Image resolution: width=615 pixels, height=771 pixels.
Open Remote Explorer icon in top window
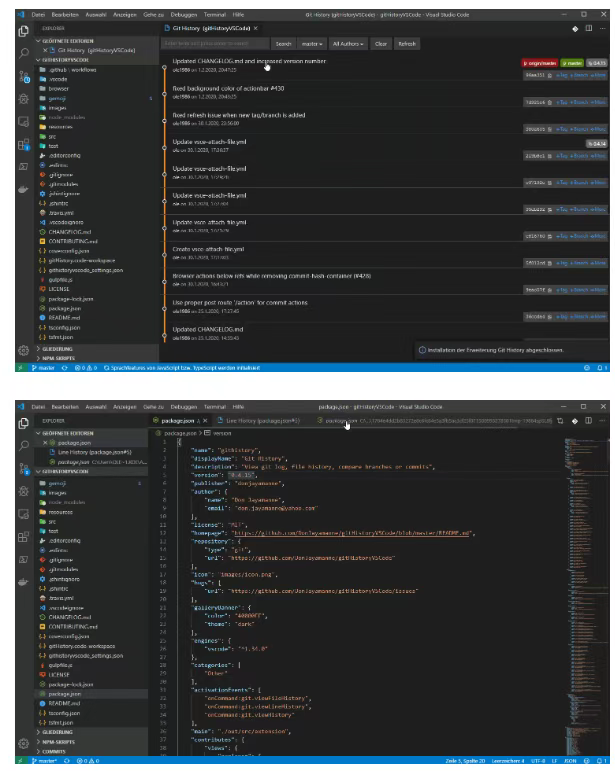pyautogui.click(x=23, y=121)
